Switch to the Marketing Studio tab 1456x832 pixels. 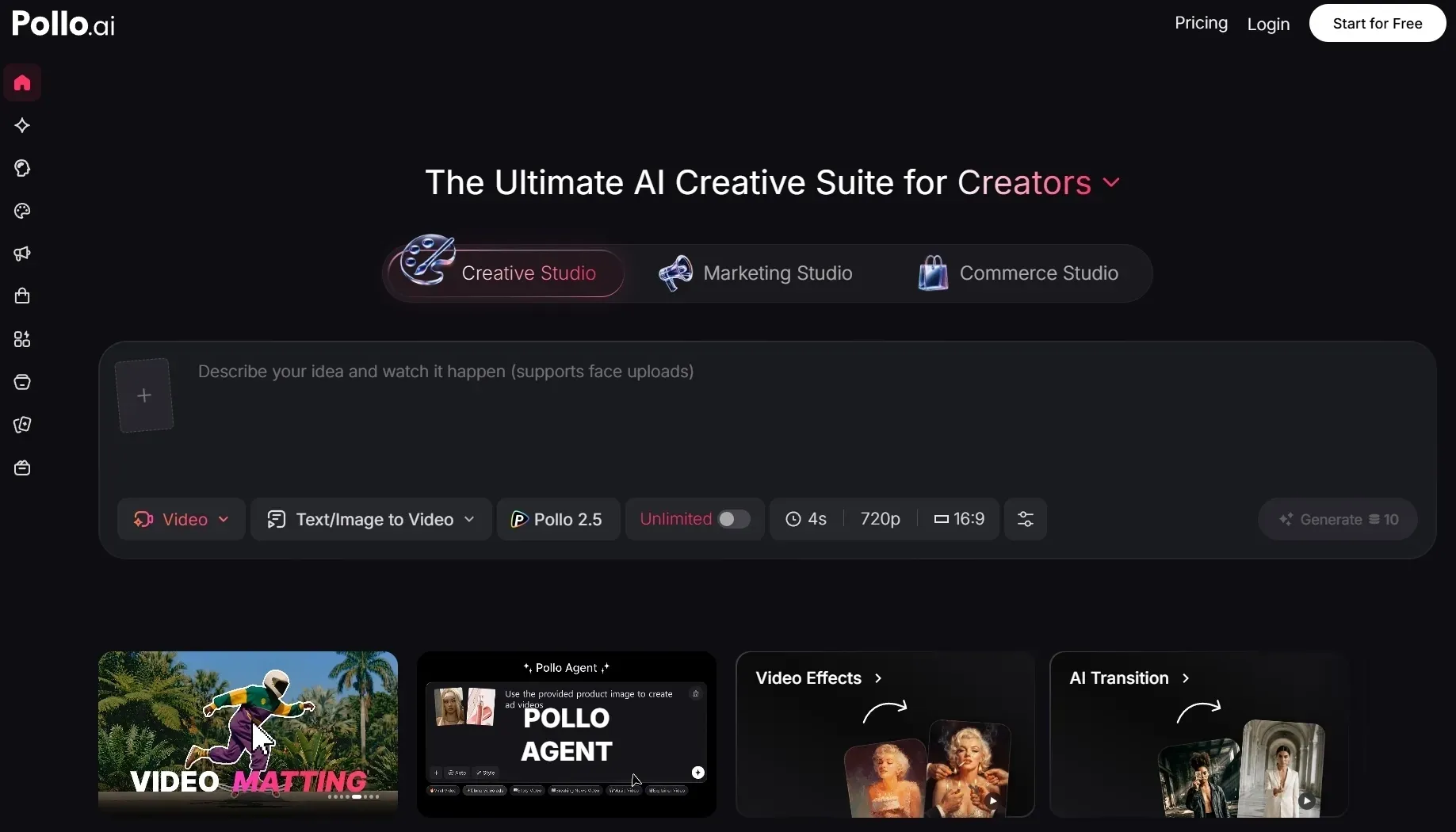pos(756,273)
